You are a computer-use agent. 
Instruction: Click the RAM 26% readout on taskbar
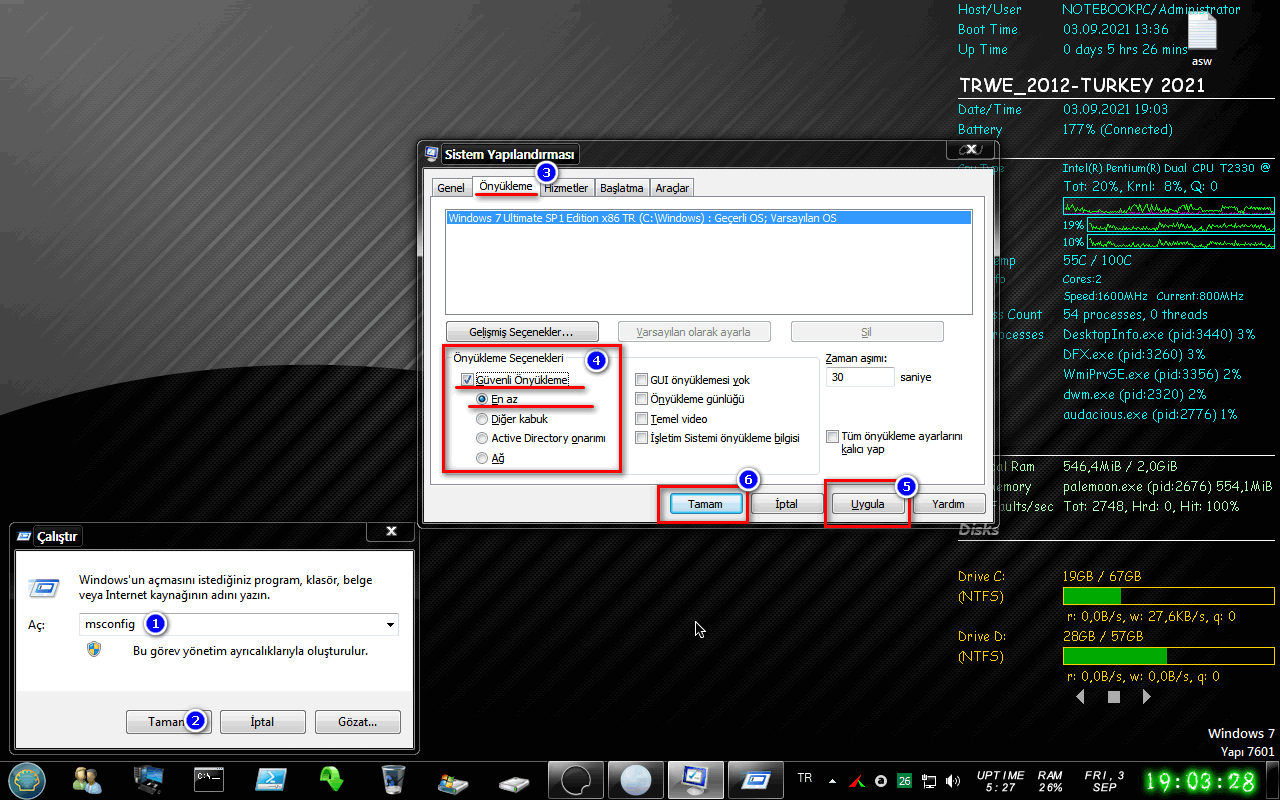click(x=1050, y=781)
